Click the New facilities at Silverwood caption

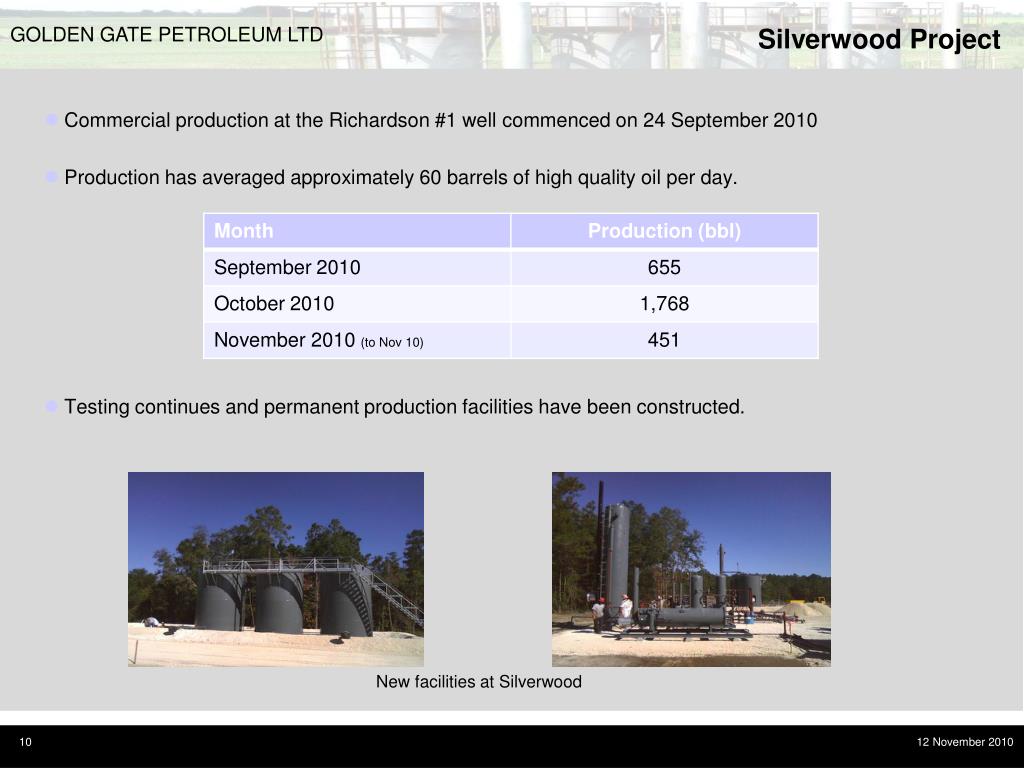tap(479, 682)
